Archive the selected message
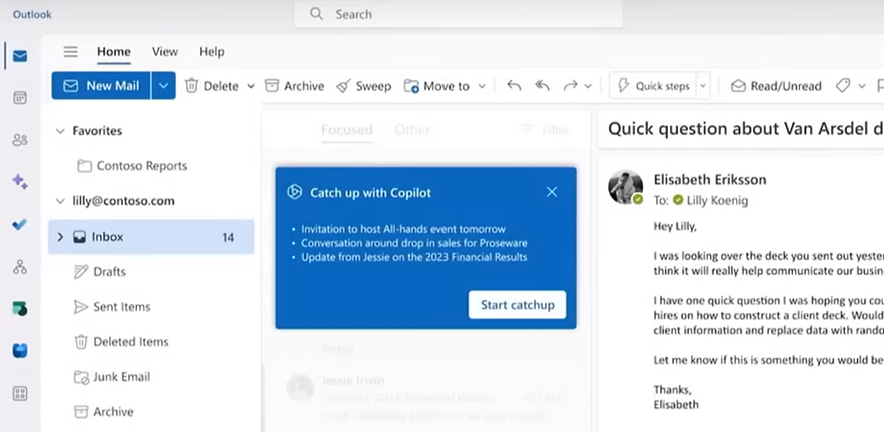This screenshot has width=884, height=432. point(294,86)
